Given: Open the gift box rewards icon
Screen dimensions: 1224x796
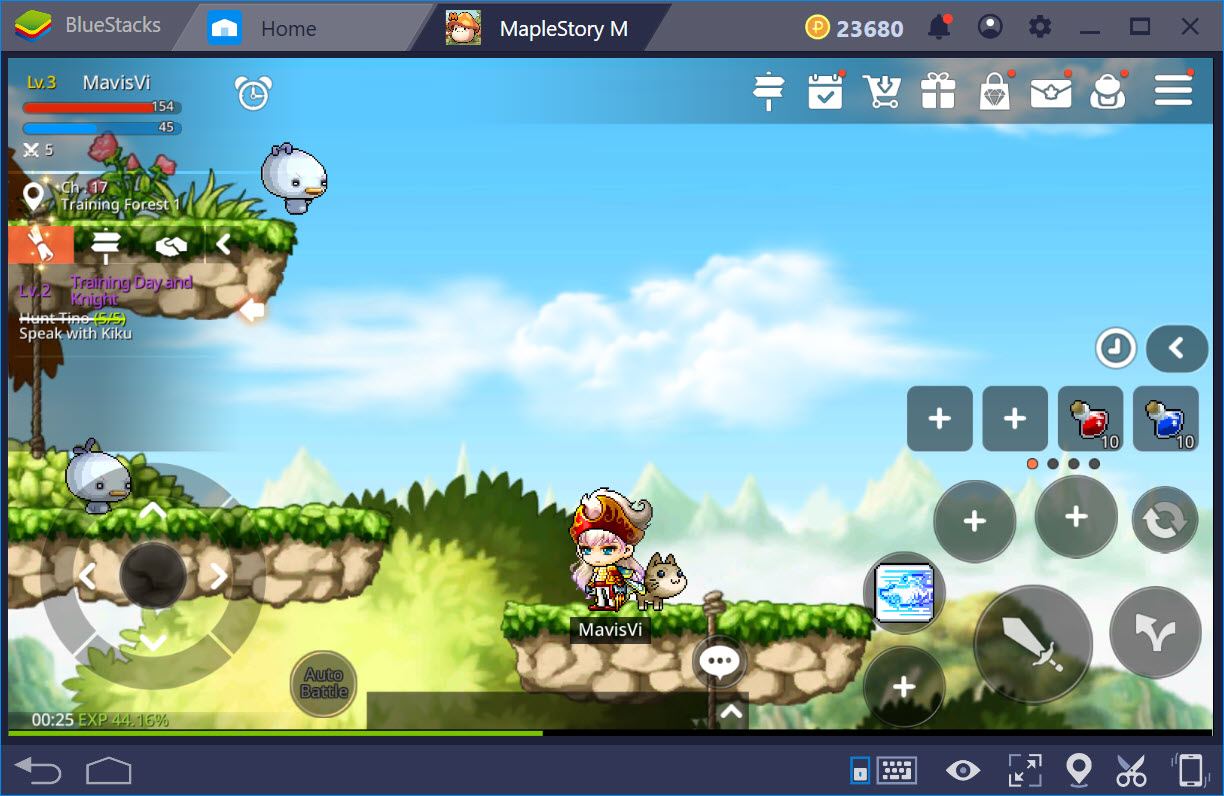Looking at the screenshot, I should coord(938,92).
